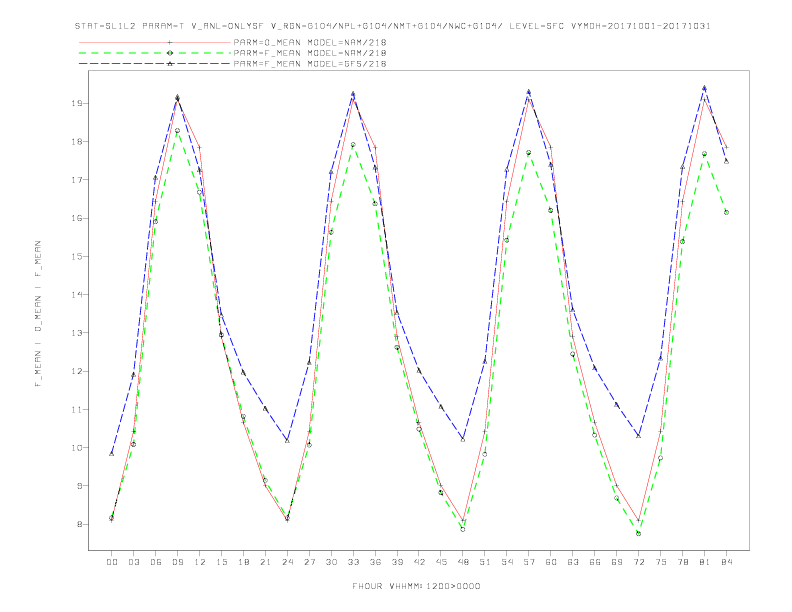This screenshot has height=612, width=792.
Task: Click legend entry PARM=F_MEAN MODEL=GFS/218
Action: (x=310, y=64)
